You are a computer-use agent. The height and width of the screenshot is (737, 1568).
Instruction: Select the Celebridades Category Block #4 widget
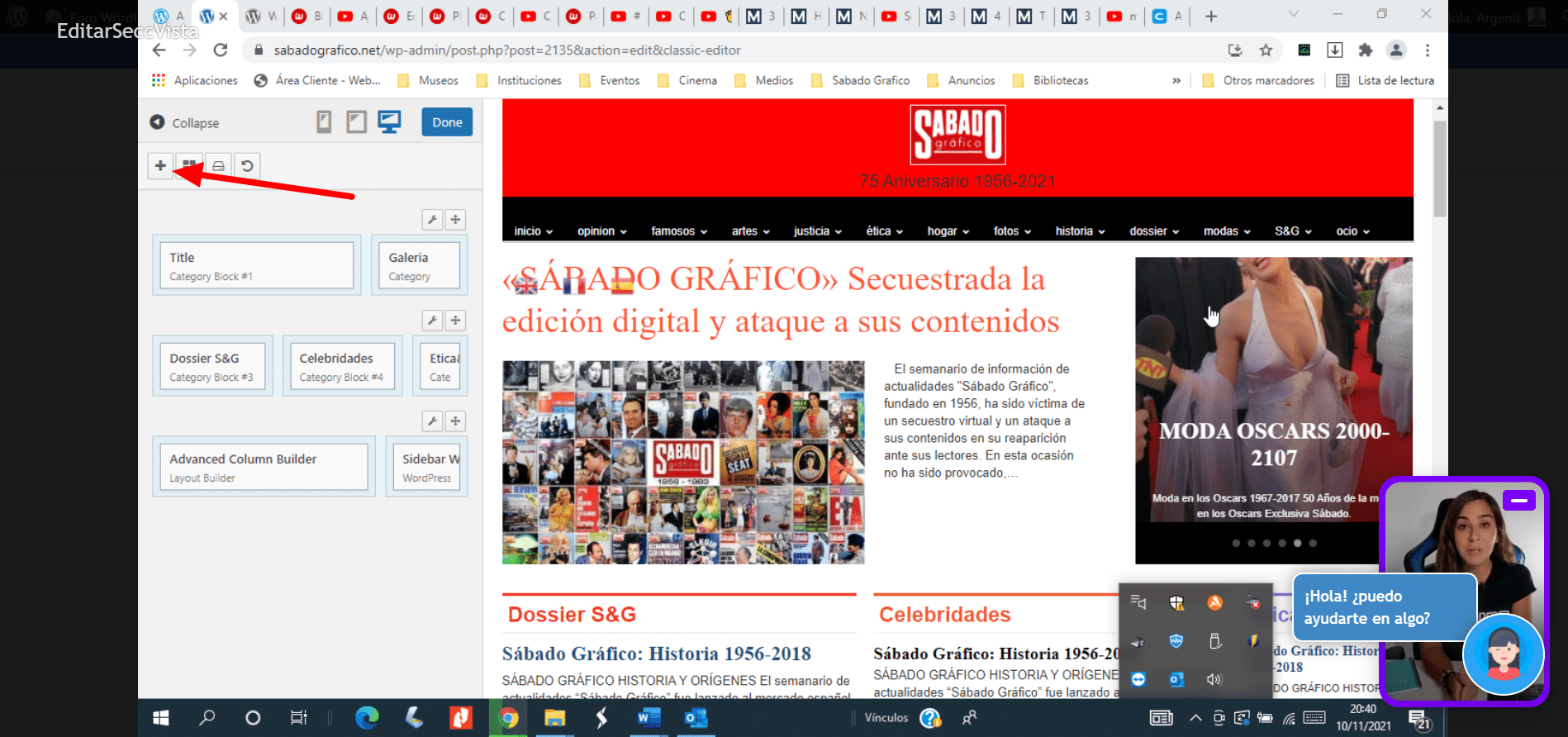pyautogui.click(x=342, y=366)
